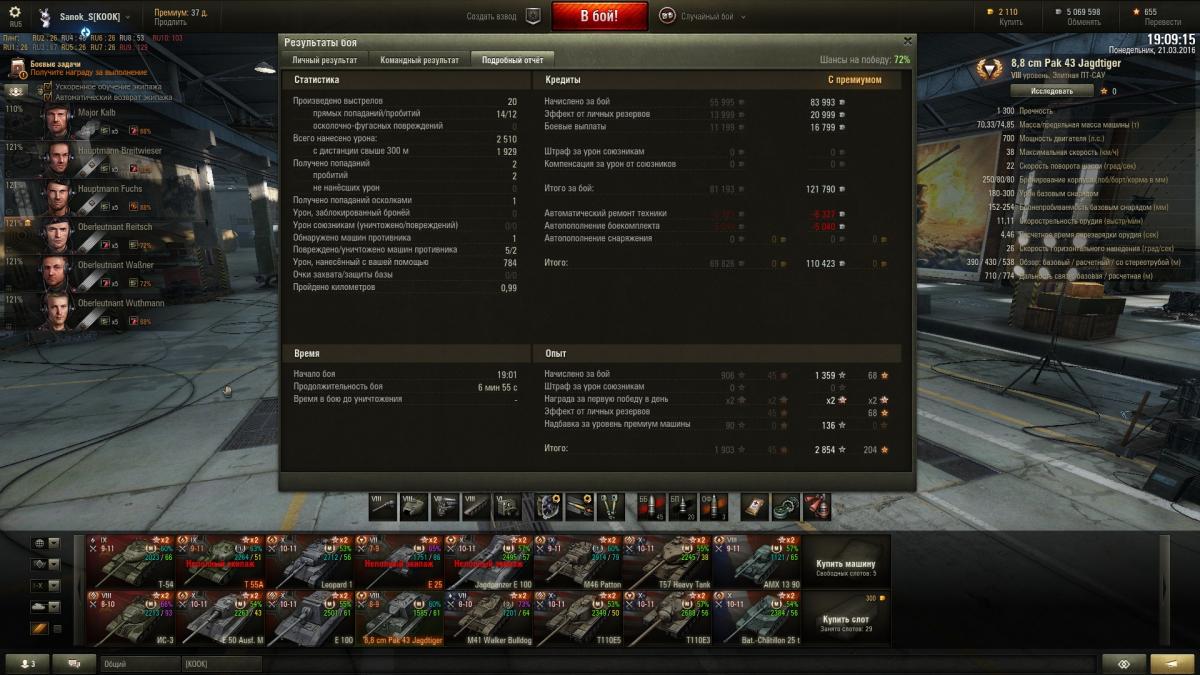1200x675 pixels.
Task: Toggle the favorites filter checkbox in carousel
Action: pos(56,629)
